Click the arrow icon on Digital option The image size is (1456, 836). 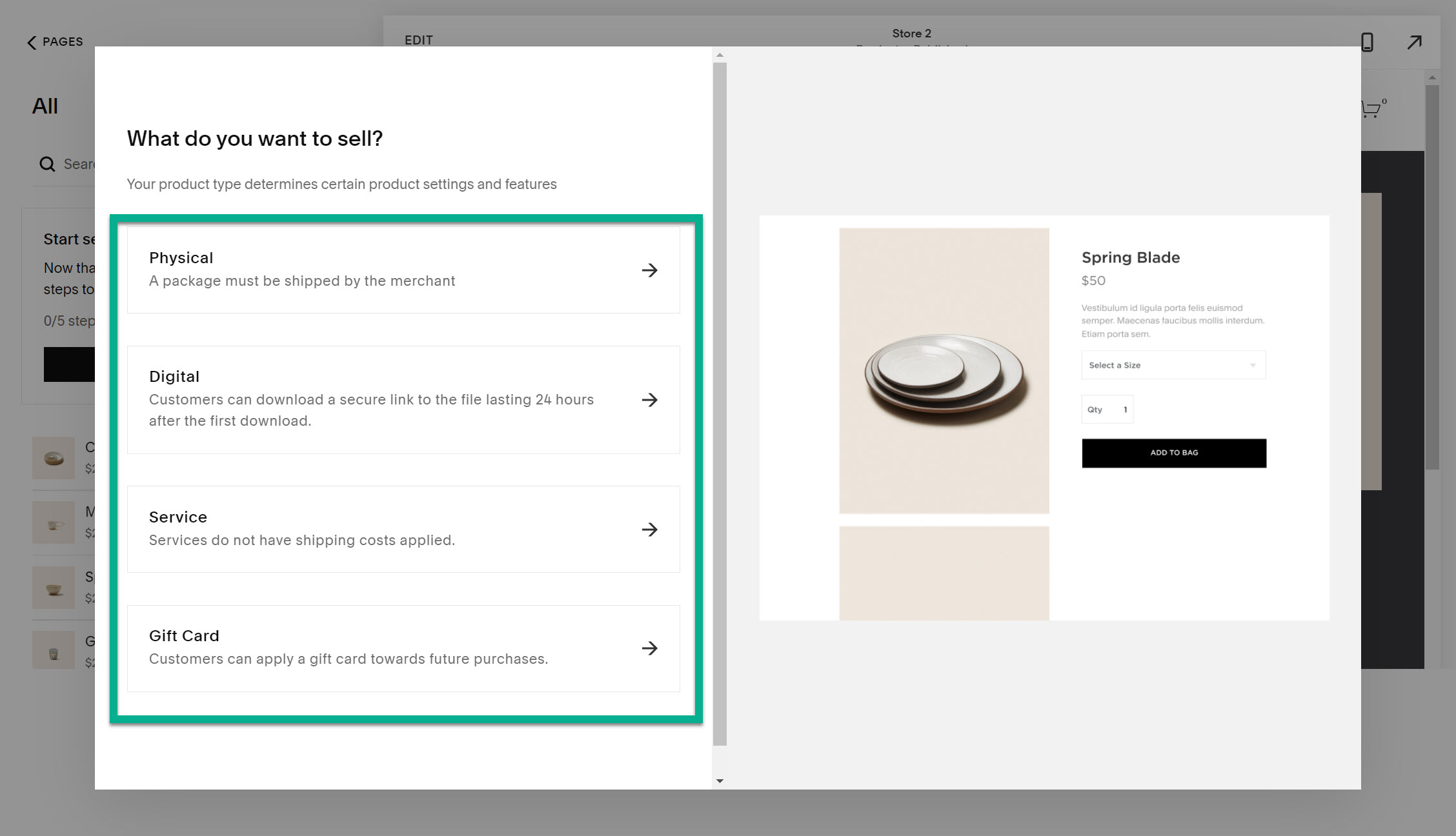tap(649, 400)
